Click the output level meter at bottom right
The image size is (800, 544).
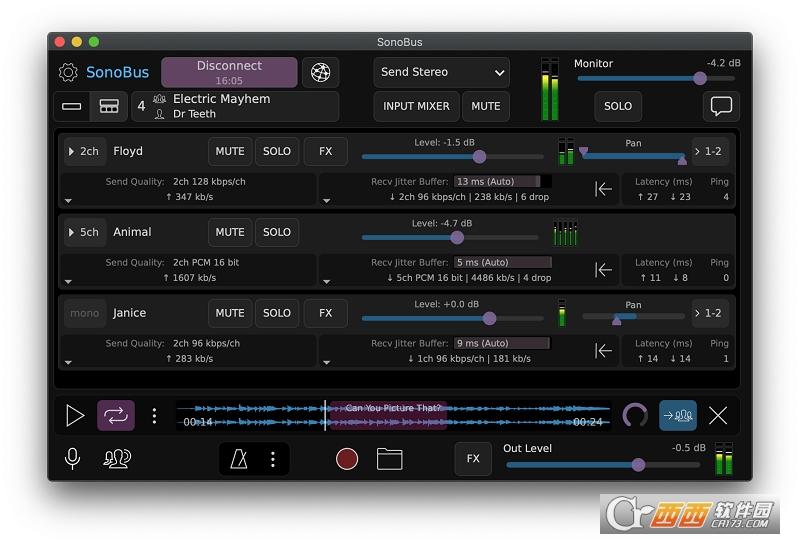724,458
